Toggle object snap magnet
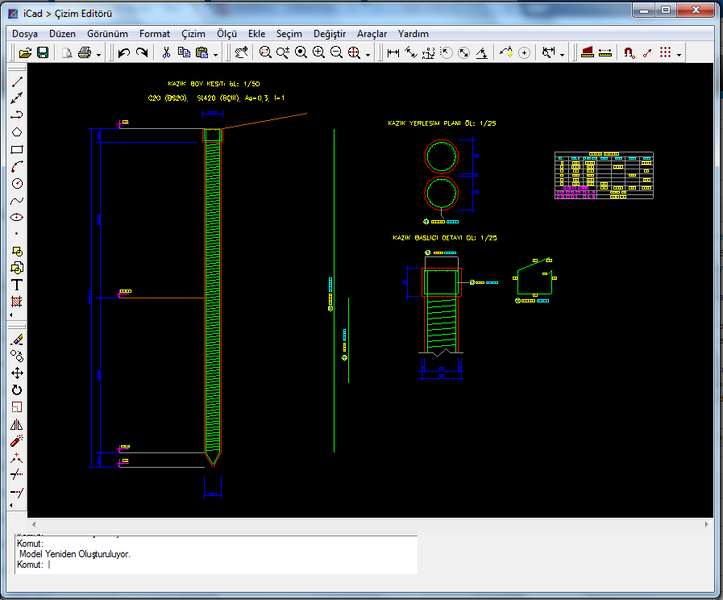This screenshot has height=600, width=723. coord(629,53)
